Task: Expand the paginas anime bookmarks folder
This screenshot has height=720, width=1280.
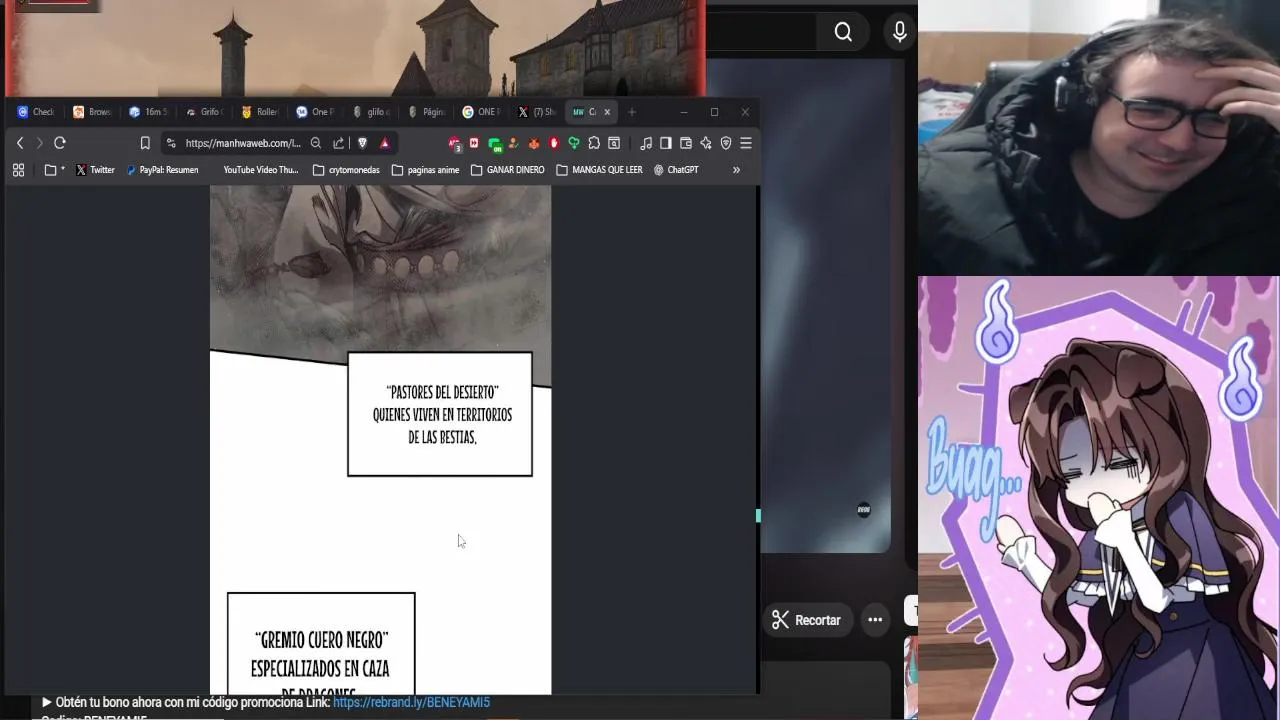Action: point(425,170)
